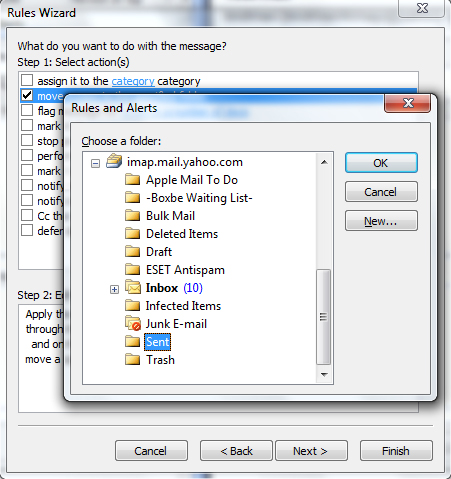The width and height of the screenshot is (451, 479).
Task: Confirm folder choice with OK
Action: [x=381, y=163]
